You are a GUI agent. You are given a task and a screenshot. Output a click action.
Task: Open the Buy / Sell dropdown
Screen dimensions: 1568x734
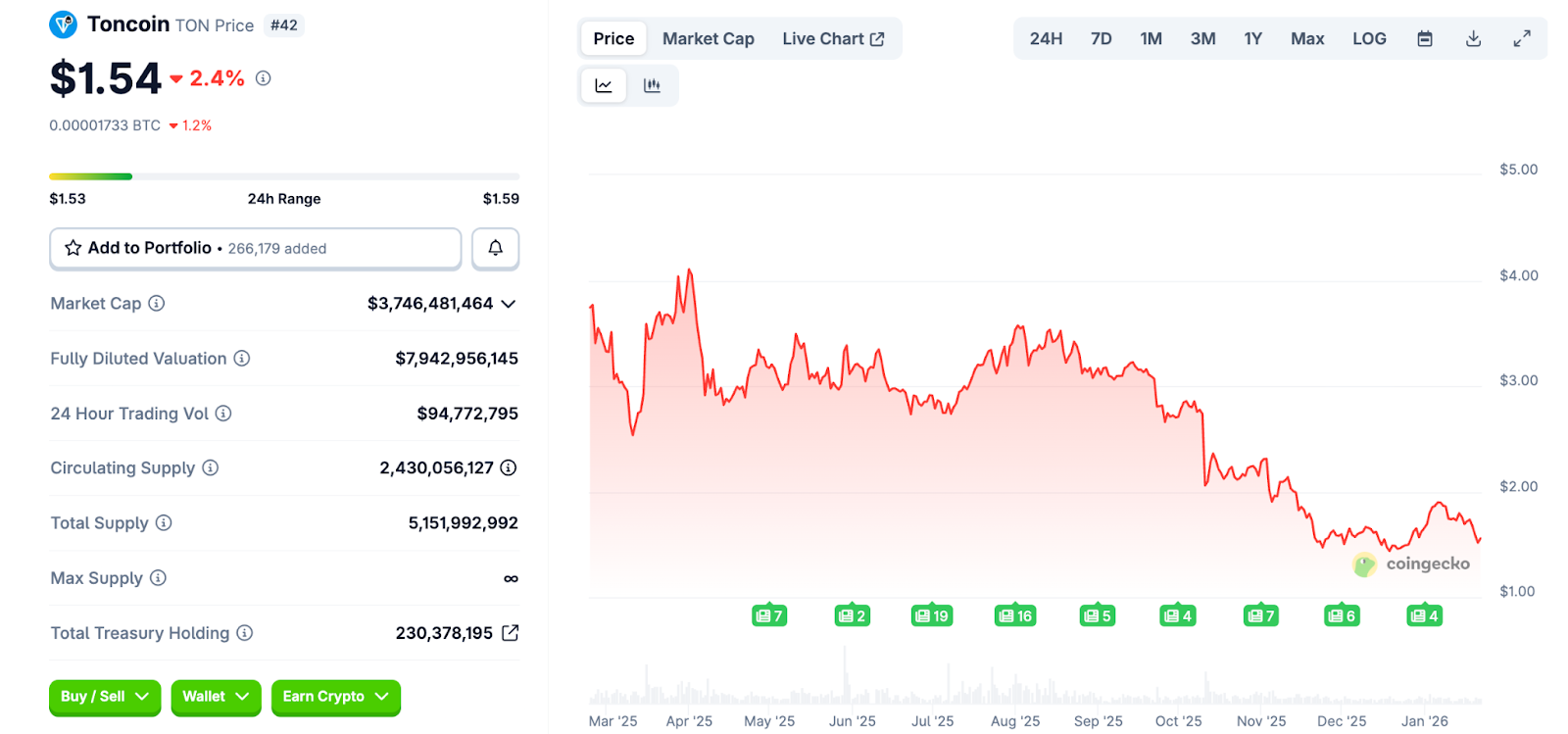[x=104, y=697]
